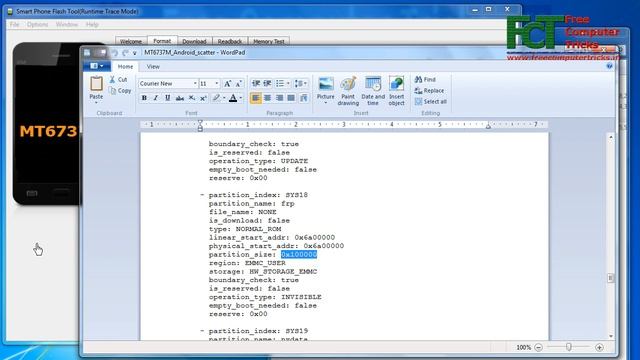This screenshot has width=640, height=360.
Task: Open the blue WordPad application menu button
Action: (96, 66)
